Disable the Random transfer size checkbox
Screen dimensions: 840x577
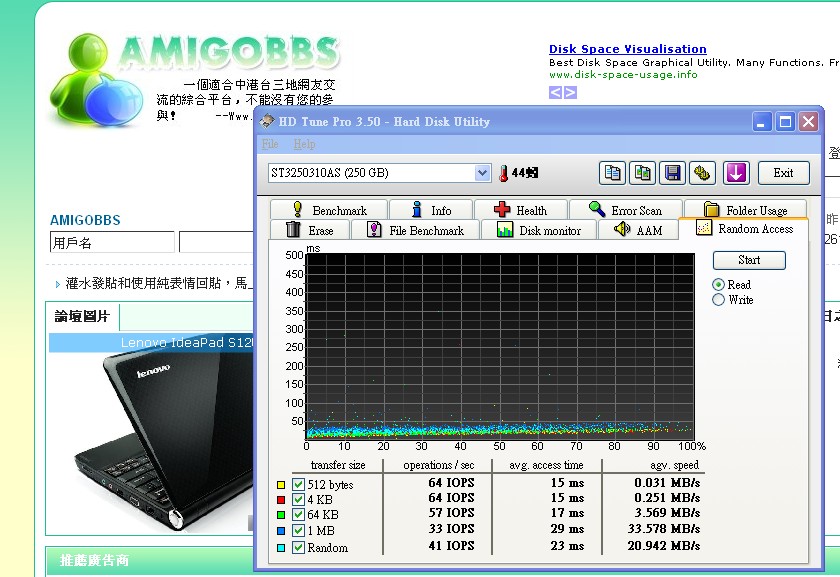(x=298, y=548)
